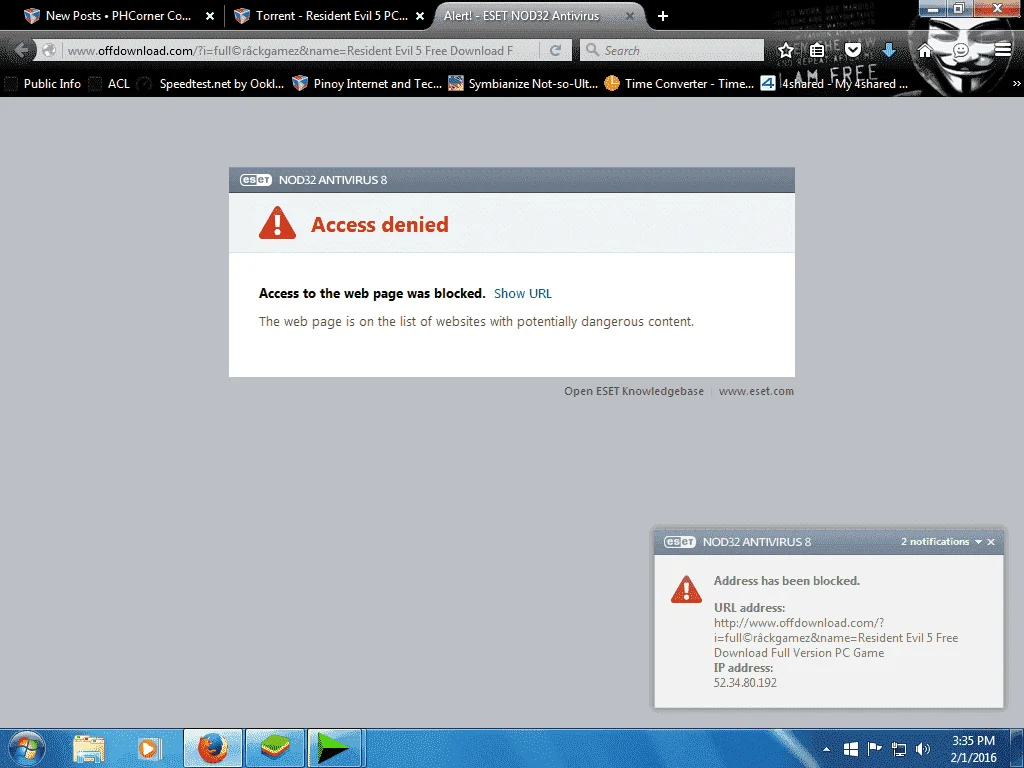
Task: Open the green arrow app on taskbar
Action: point(334,748)
